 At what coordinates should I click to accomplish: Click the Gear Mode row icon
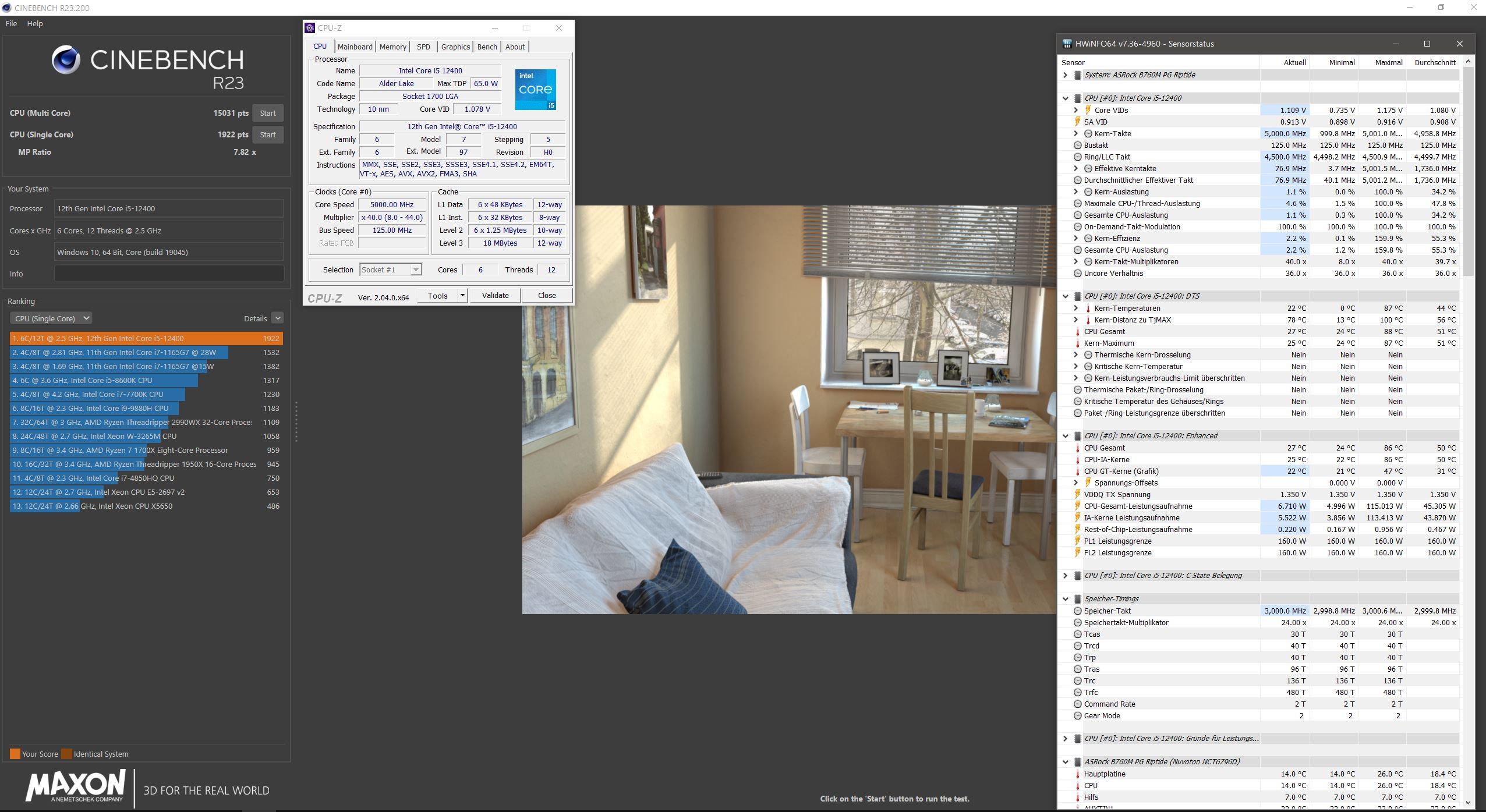pyautogui.click(x=1077, y=715)
